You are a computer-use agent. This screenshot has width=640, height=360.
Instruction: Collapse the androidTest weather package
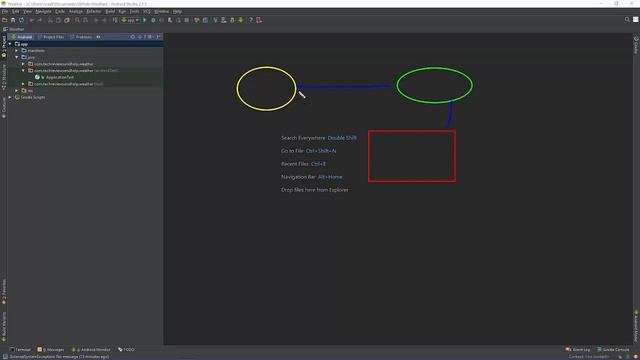point(23,71)
